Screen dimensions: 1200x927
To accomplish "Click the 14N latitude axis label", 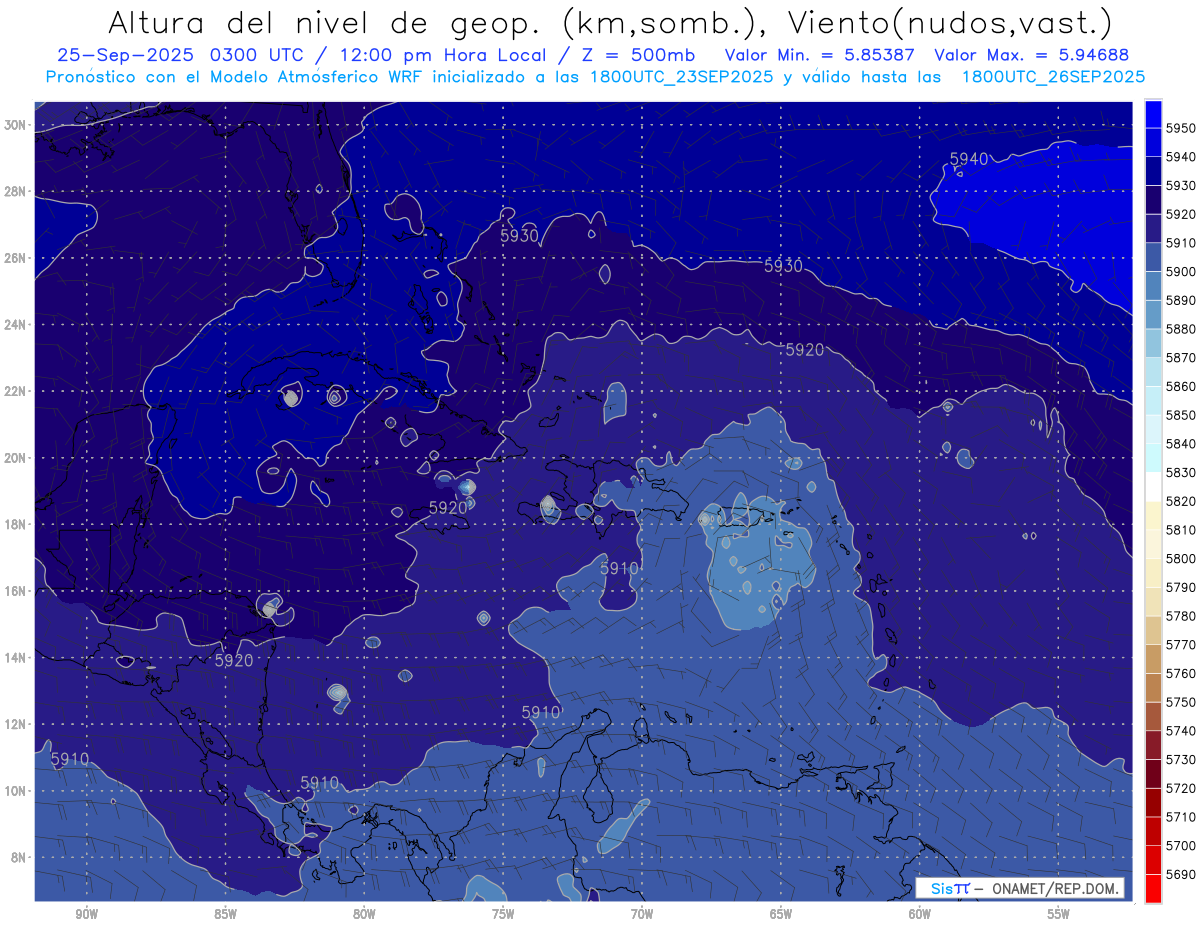I will coord(15,658).
